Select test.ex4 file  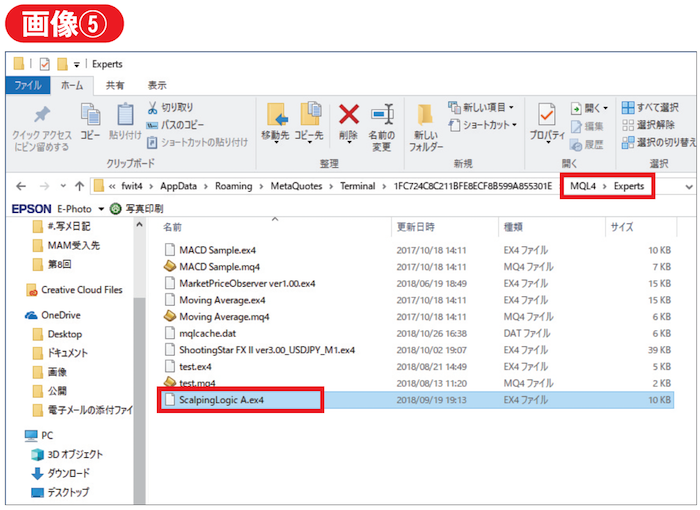click(417, 367)
